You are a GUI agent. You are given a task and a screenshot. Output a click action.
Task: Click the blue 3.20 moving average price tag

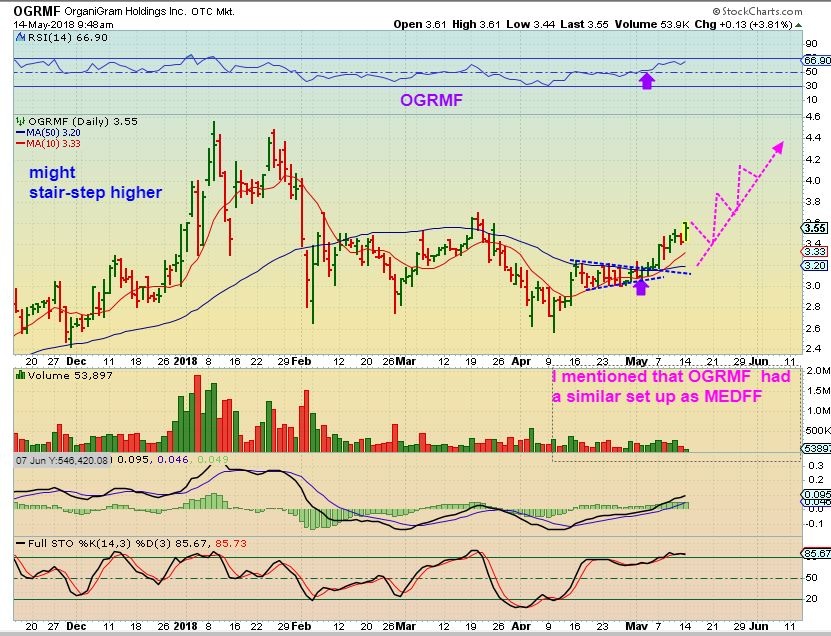pos(812,266)
